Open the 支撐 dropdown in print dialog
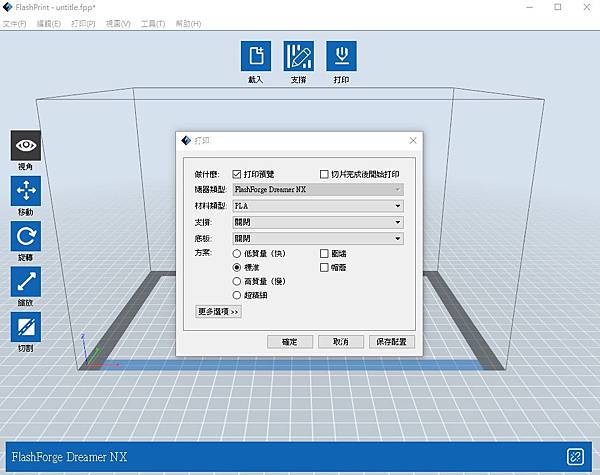The image size is (600, 475). click(317, 222)
